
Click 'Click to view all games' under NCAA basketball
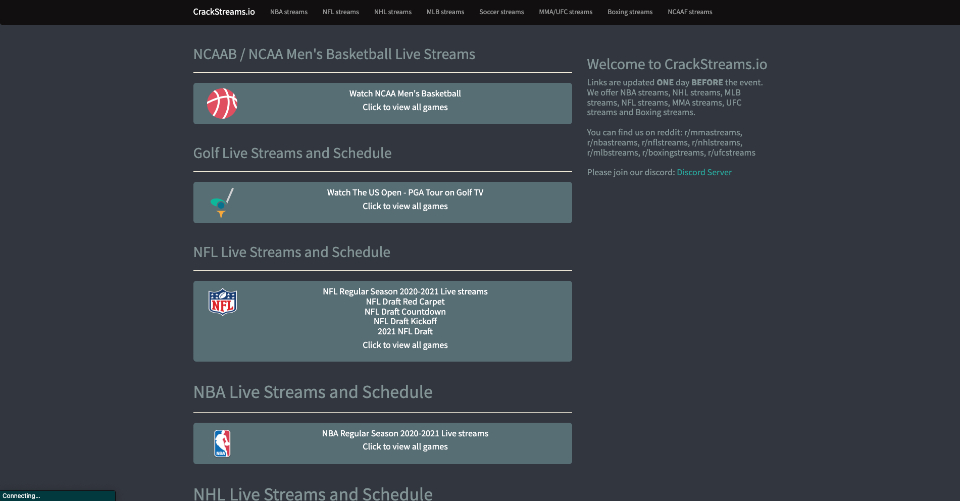(x=405, y=107)
